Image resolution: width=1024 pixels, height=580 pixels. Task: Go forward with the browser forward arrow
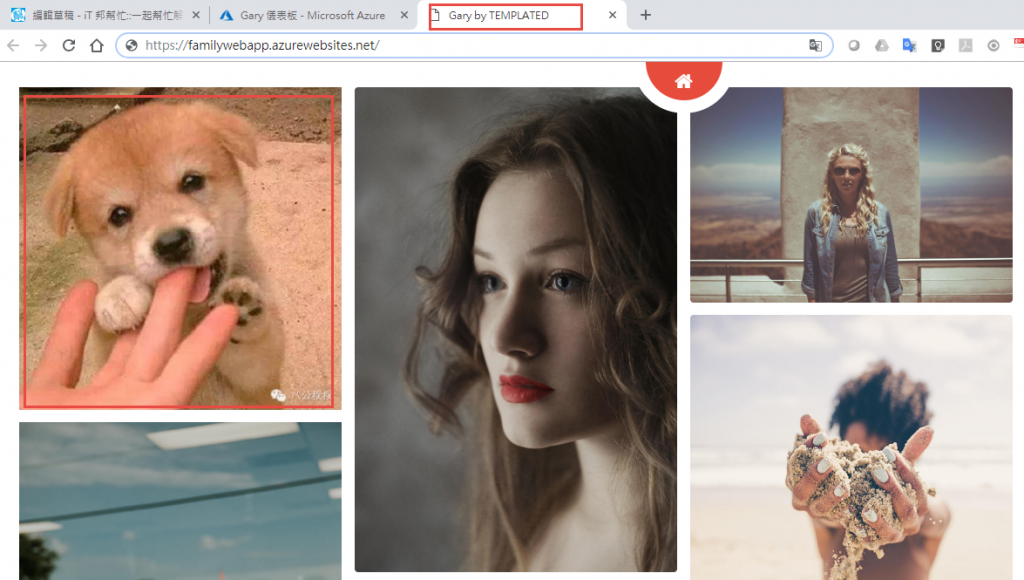click(40, 45)
